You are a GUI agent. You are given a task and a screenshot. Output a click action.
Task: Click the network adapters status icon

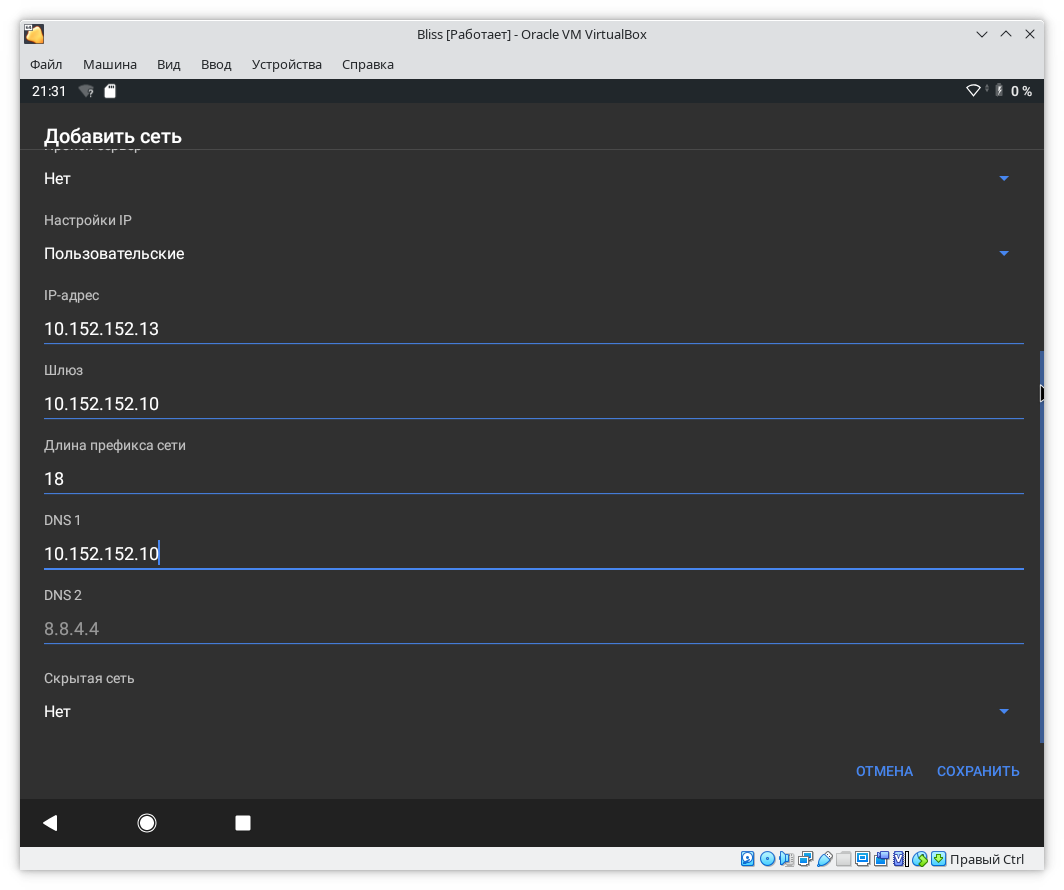click(805, 859)
